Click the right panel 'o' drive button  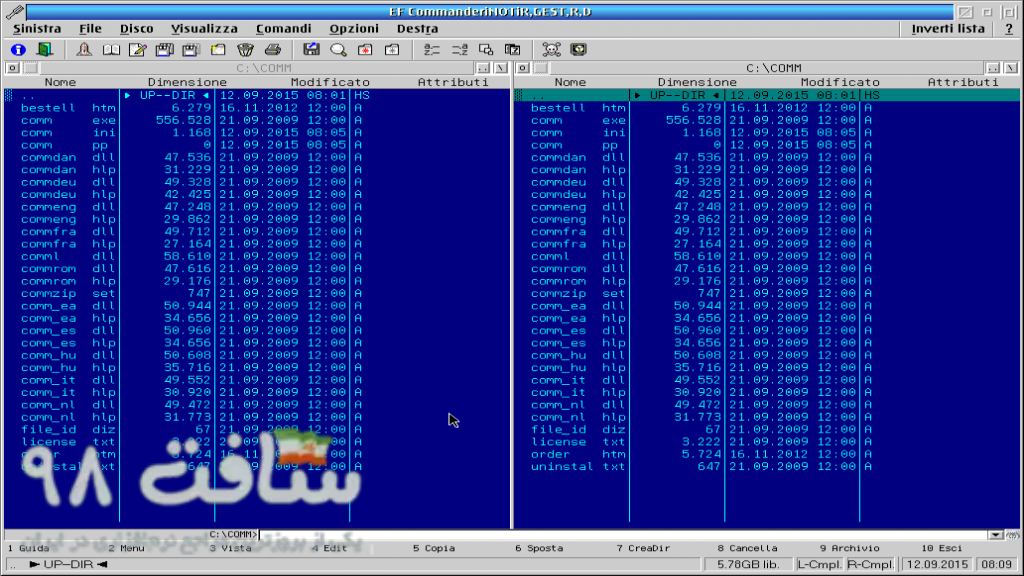pyautogui.click(x=522, y=68)
